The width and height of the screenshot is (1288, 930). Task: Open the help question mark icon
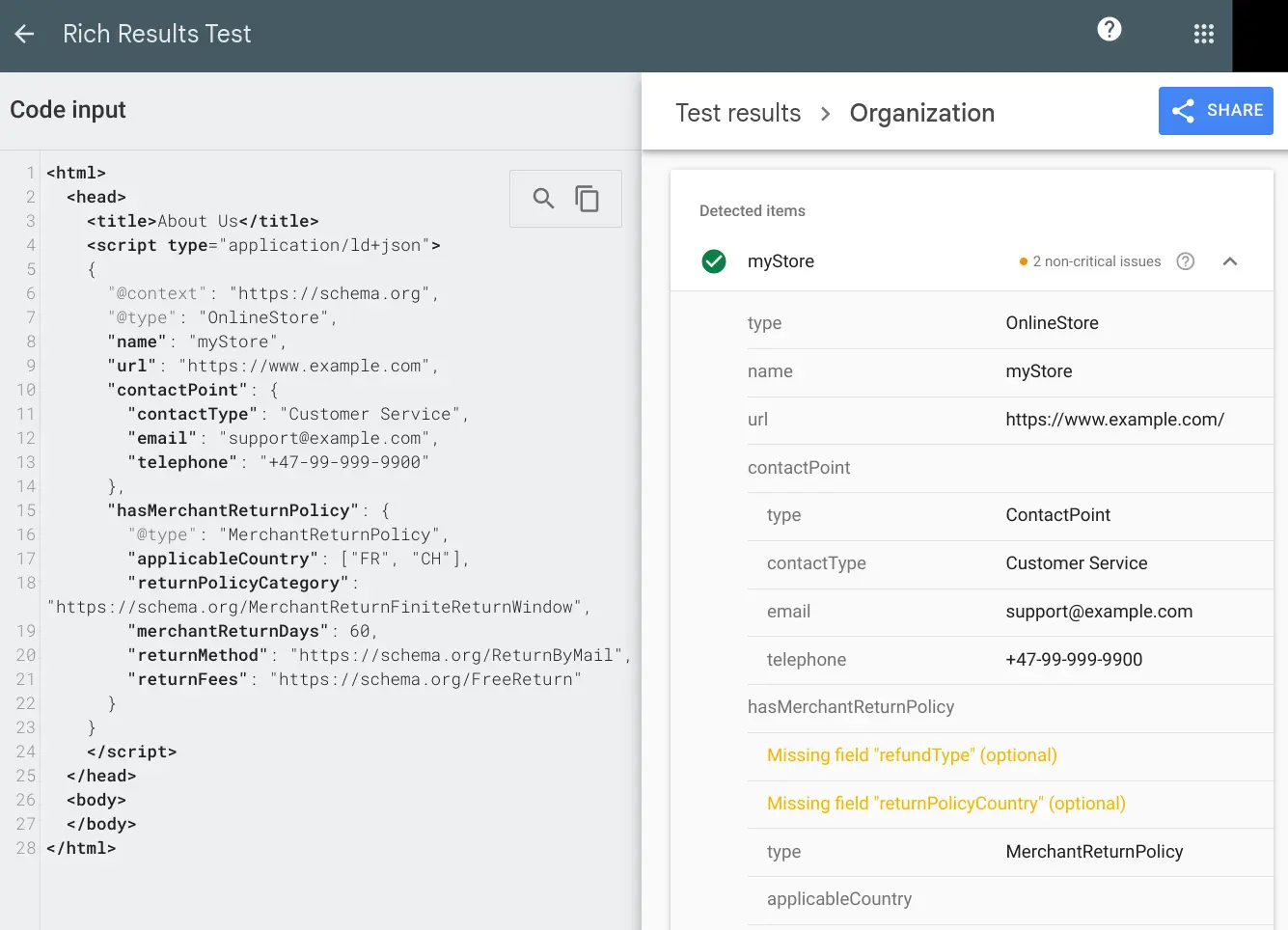pos(1110,30)
